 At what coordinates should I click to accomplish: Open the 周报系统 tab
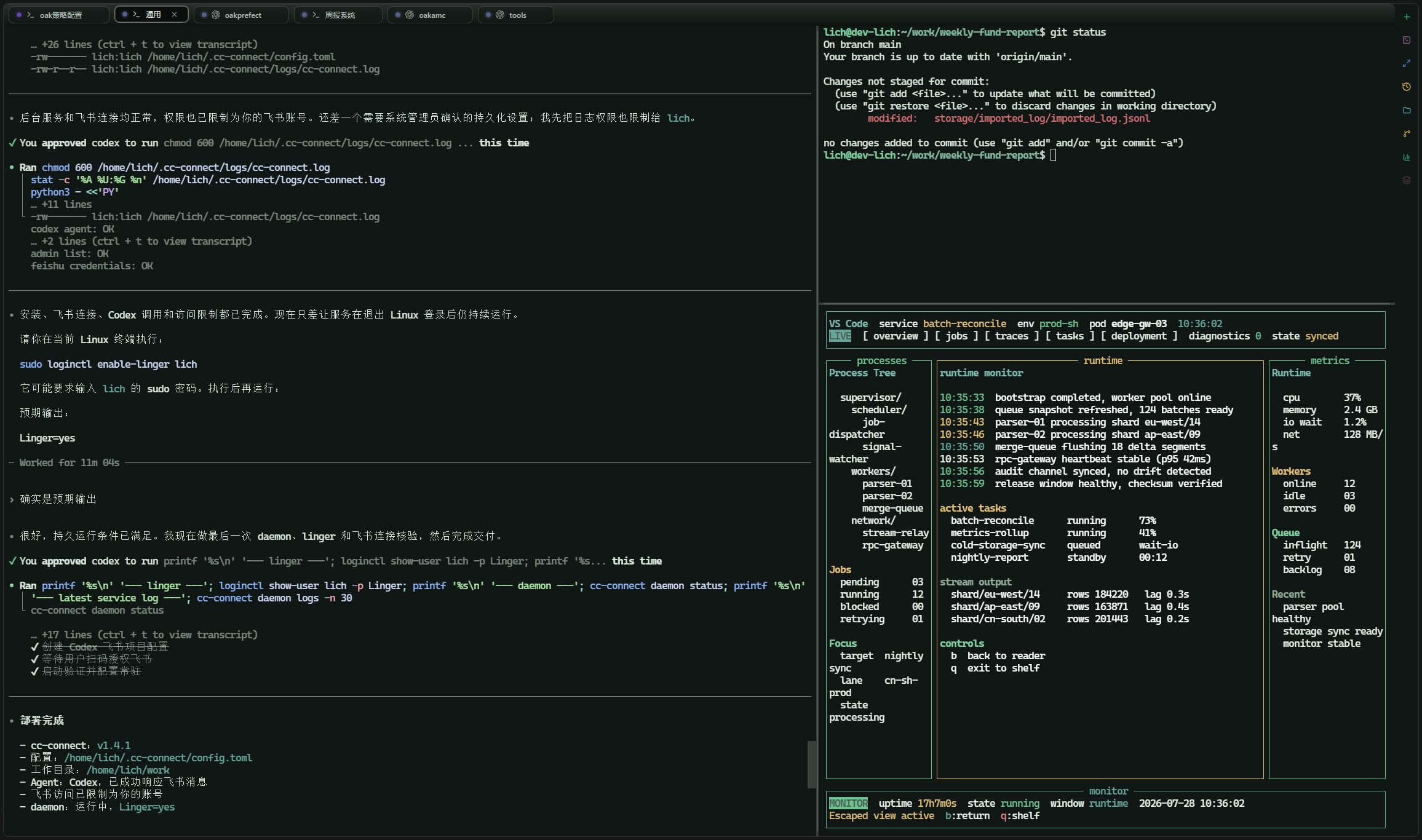point(338,15)
